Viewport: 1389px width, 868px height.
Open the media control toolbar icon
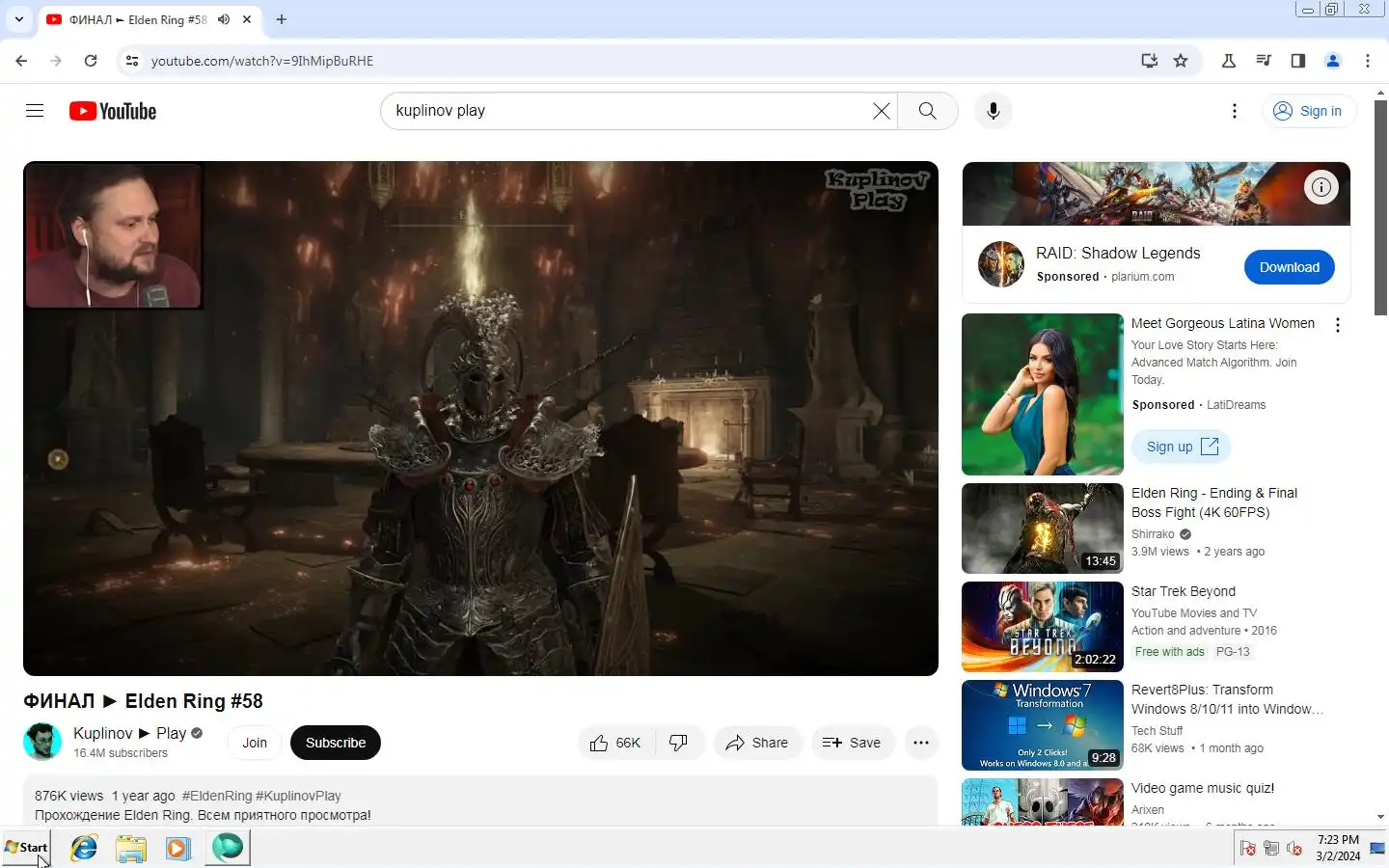click(1264, 61)
